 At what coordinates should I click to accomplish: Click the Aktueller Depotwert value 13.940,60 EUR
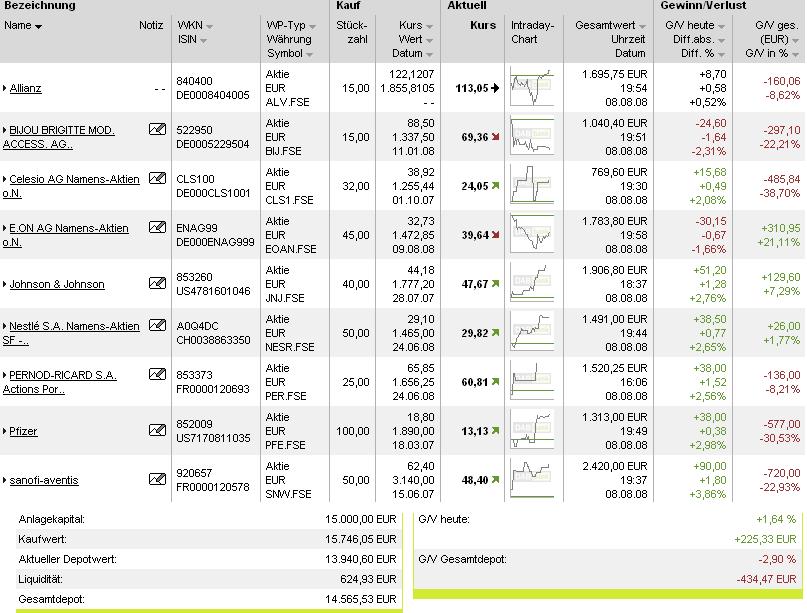pyautogui.click(x=360, y=559)
